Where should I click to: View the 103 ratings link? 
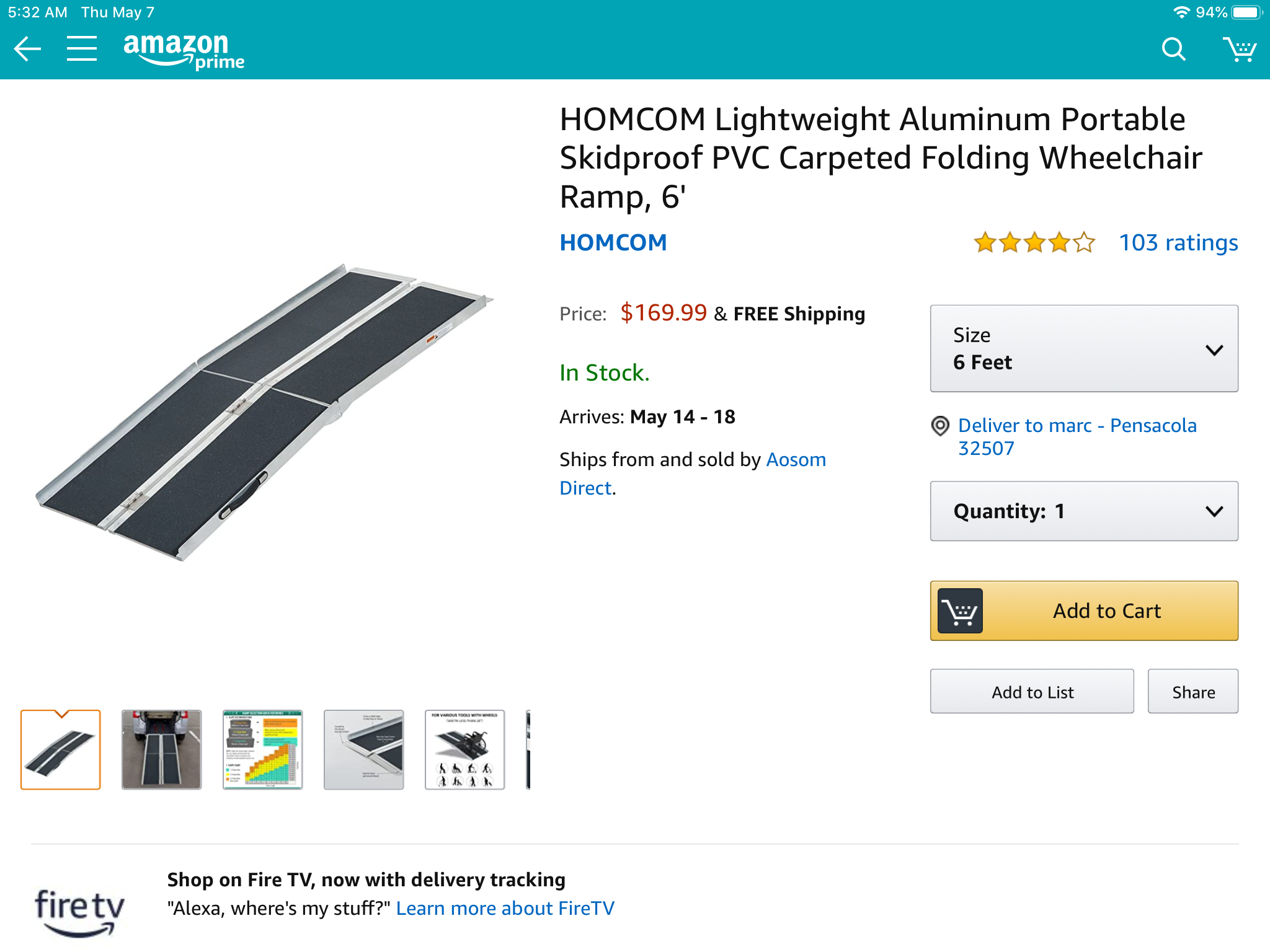pyautogui.click(x=1178, y=242)
